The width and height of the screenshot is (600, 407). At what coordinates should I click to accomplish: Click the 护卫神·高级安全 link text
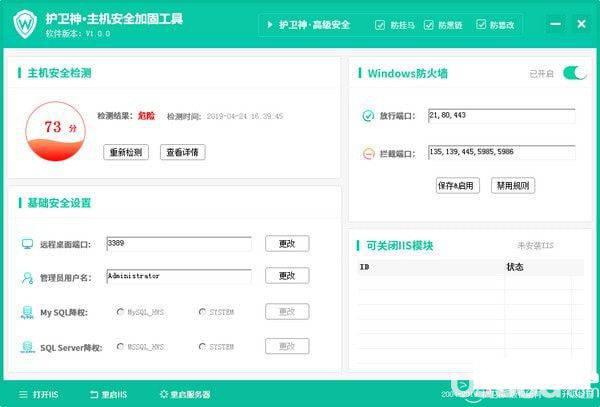(x=314, y=25)
